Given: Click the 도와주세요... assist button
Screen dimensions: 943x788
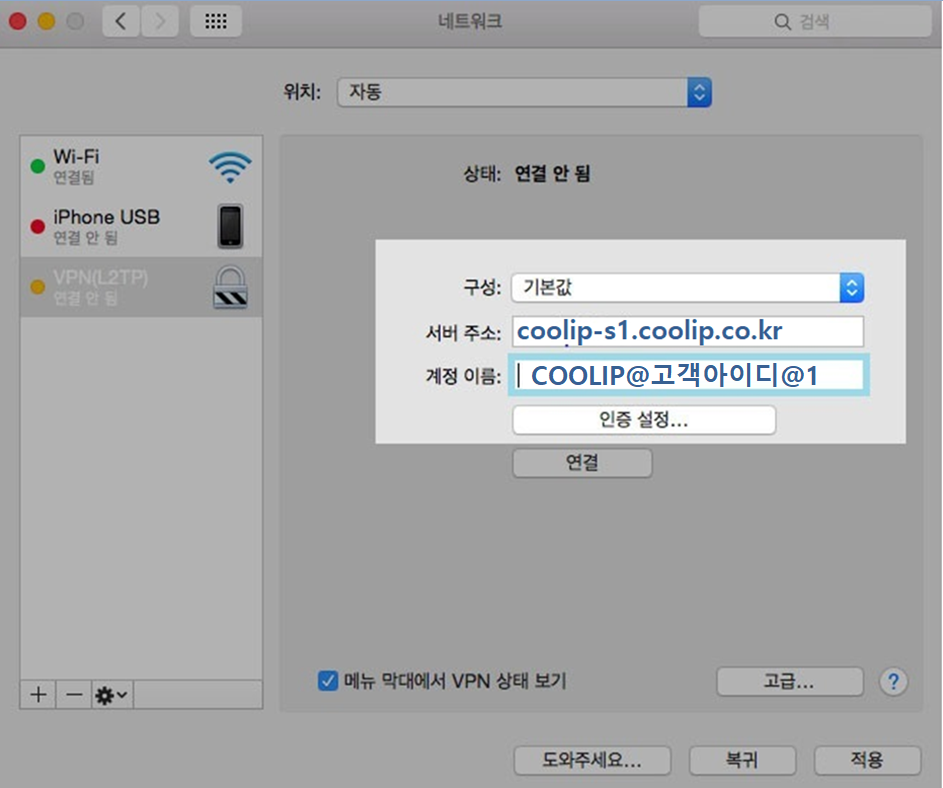Looking at the screenshot, I should pyautogui.click(x=592, y=760).
